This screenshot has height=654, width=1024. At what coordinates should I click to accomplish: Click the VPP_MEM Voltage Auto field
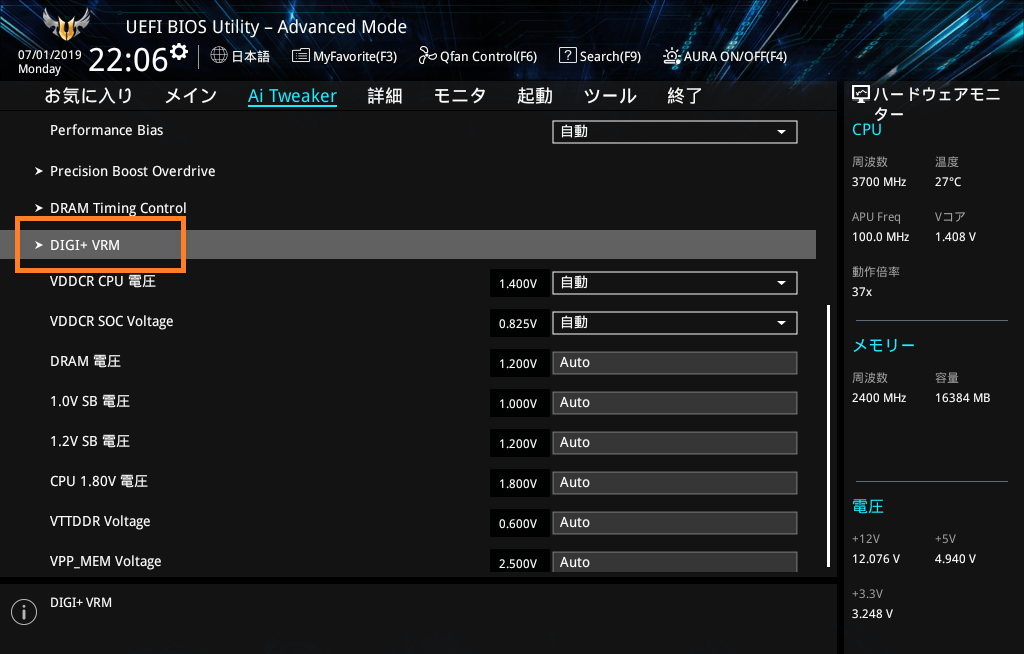tap(675, 562)
